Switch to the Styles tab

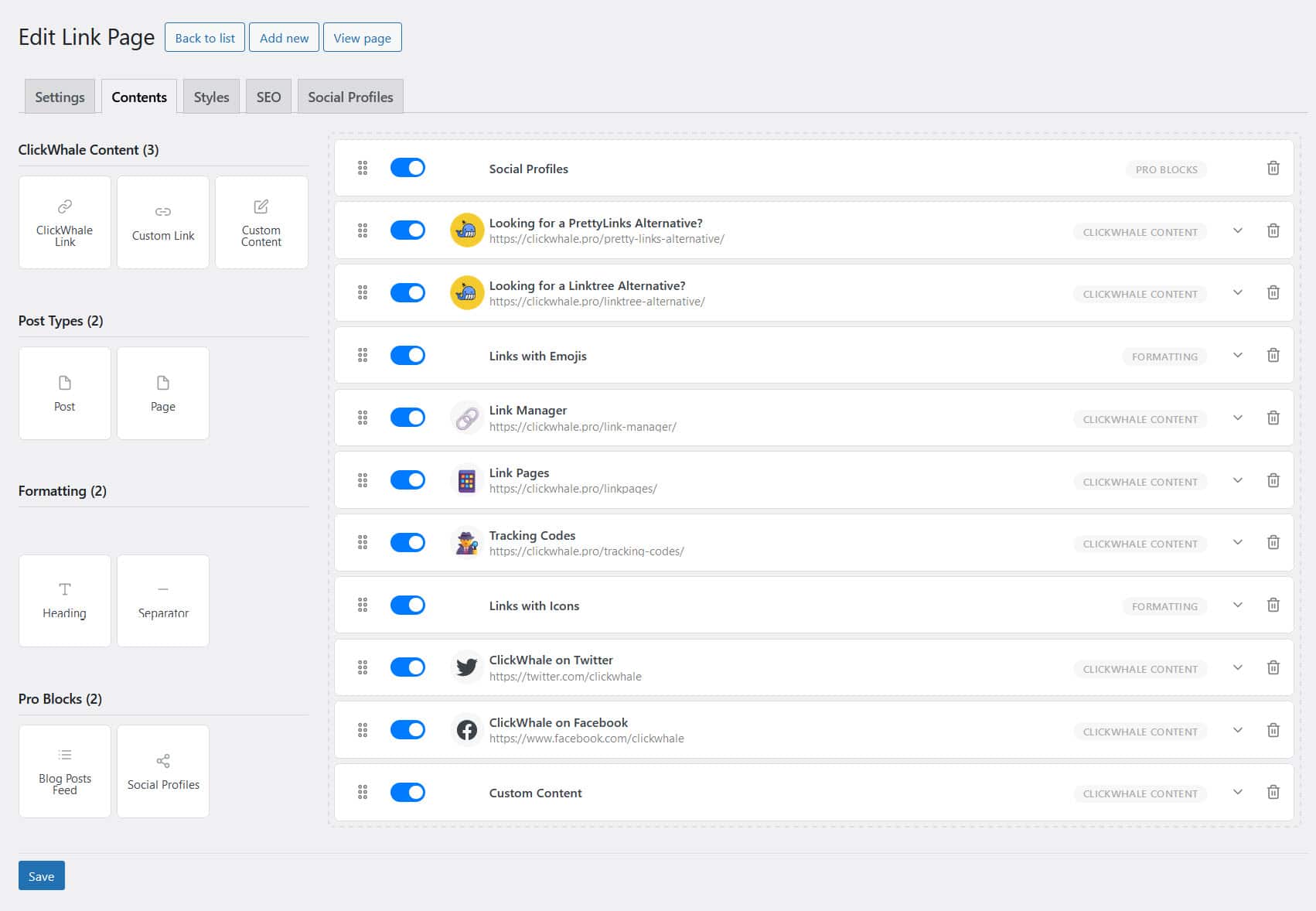coord(211,97)
